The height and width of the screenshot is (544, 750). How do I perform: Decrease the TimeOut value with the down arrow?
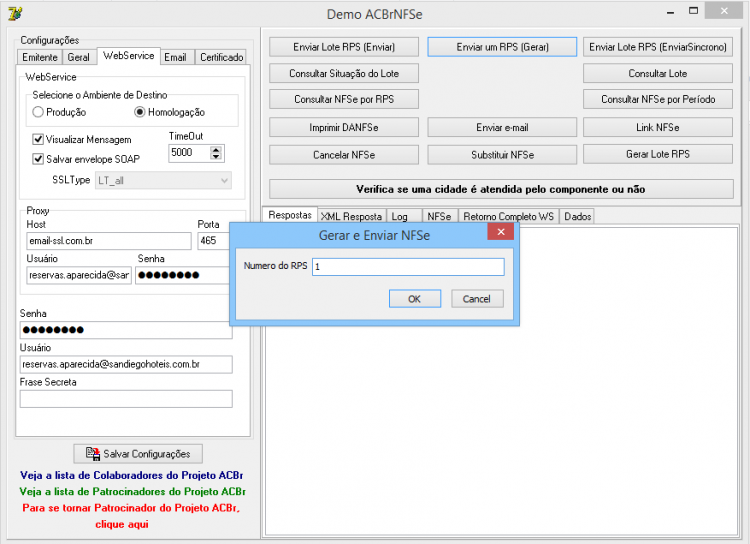pyautogui.click(x=216, y=156)
